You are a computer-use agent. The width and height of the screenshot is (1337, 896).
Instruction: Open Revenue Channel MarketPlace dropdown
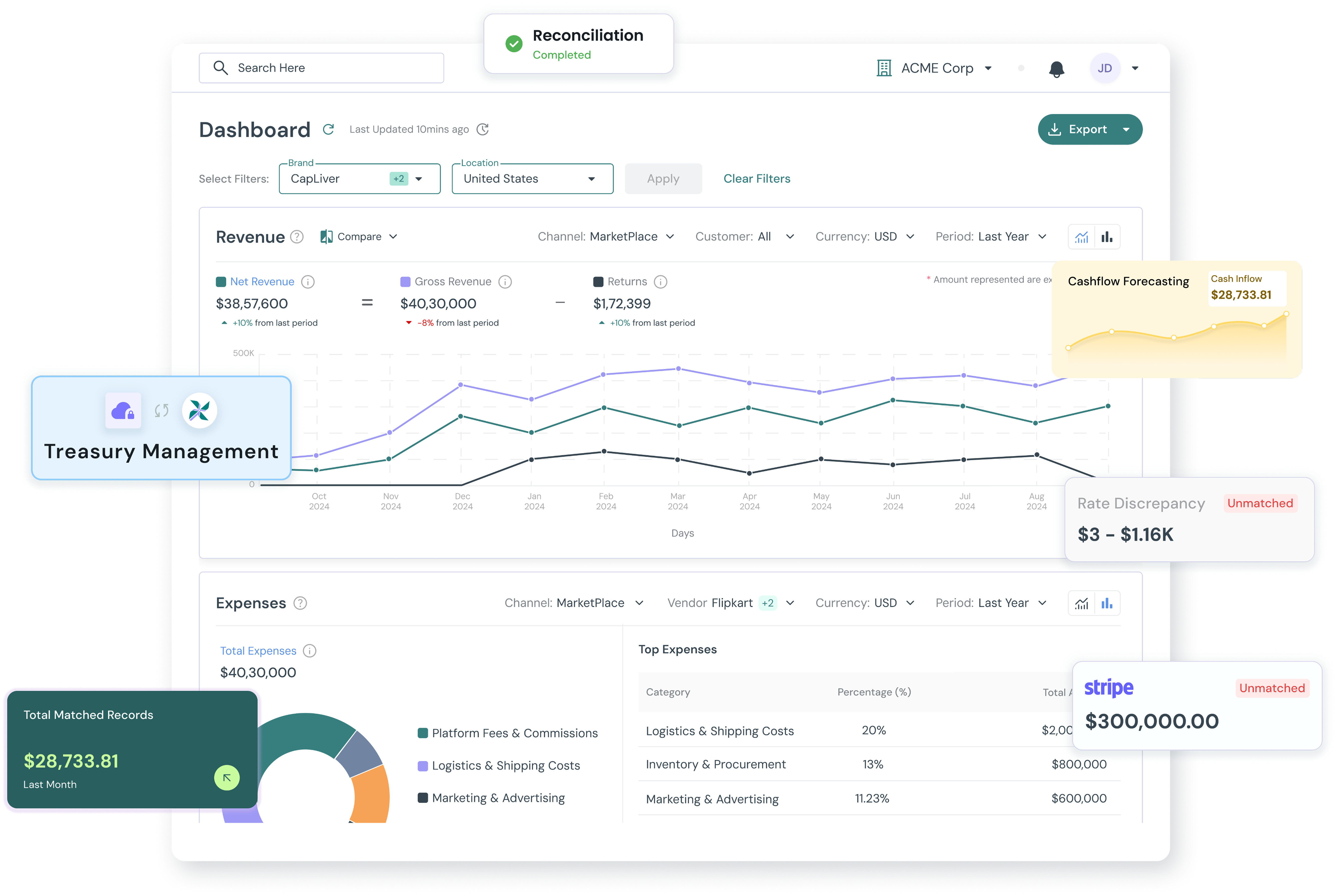[x=606, y=237]
